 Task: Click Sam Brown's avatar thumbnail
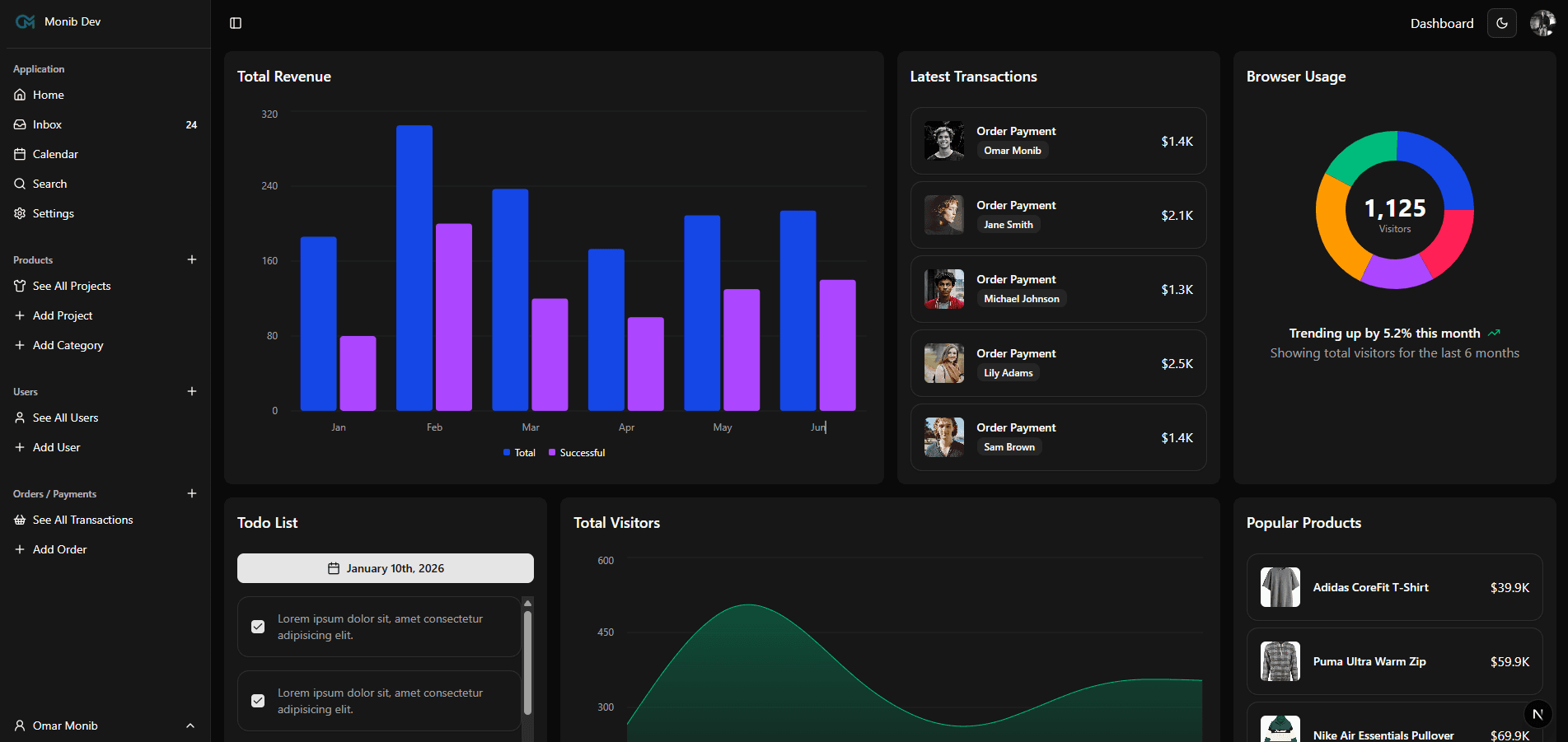coord(944,437)
